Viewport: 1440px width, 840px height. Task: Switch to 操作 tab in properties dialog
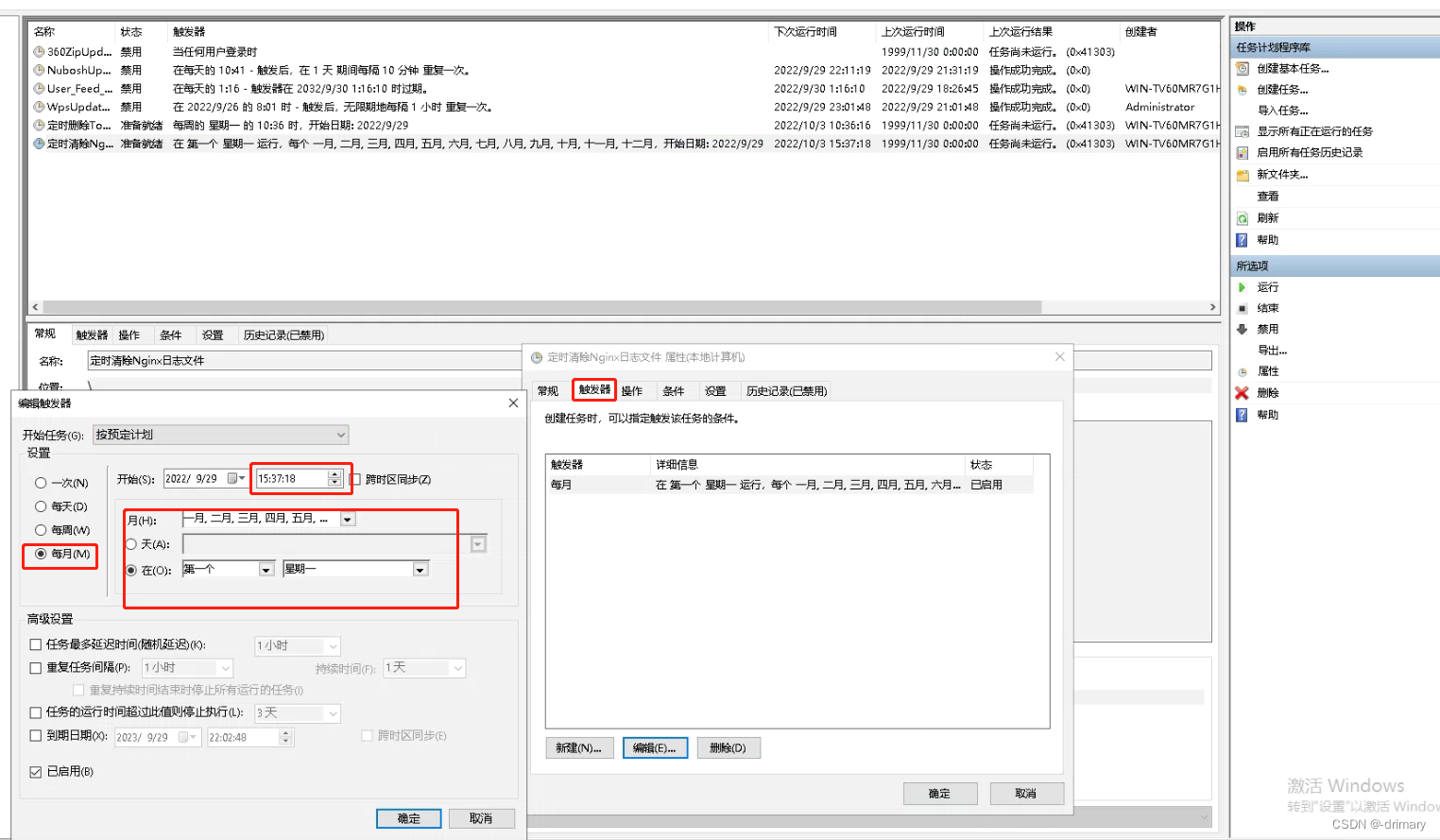pos(632,391)
